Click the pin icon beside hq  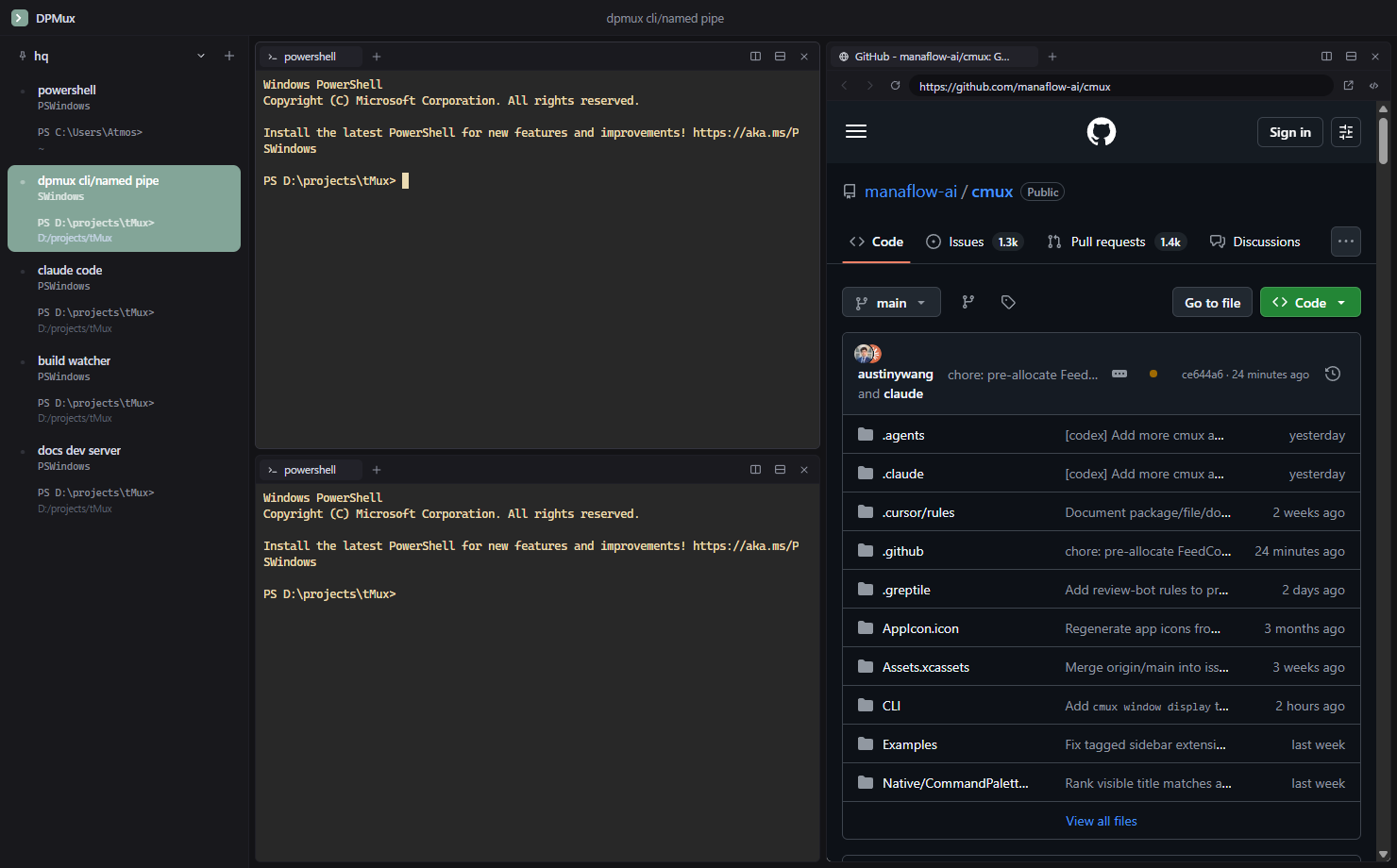(23, 56)
